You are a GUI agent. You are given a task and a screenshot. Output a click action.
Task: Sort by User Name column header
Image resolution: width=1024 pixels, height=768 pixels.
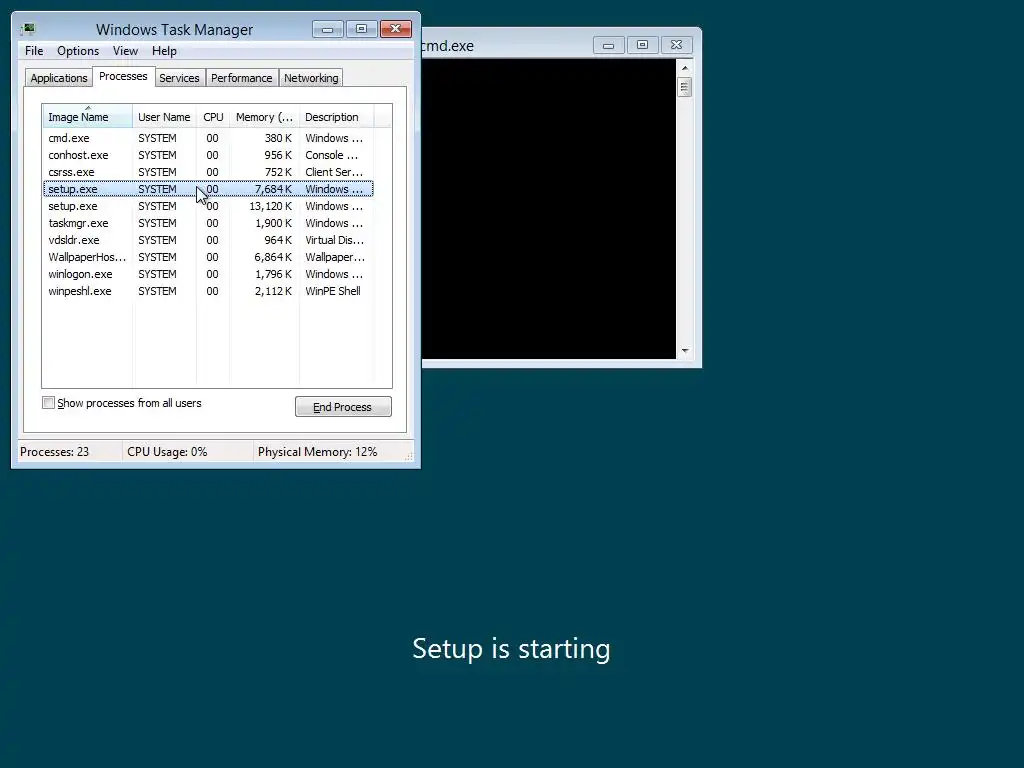[x=164, y=117]
